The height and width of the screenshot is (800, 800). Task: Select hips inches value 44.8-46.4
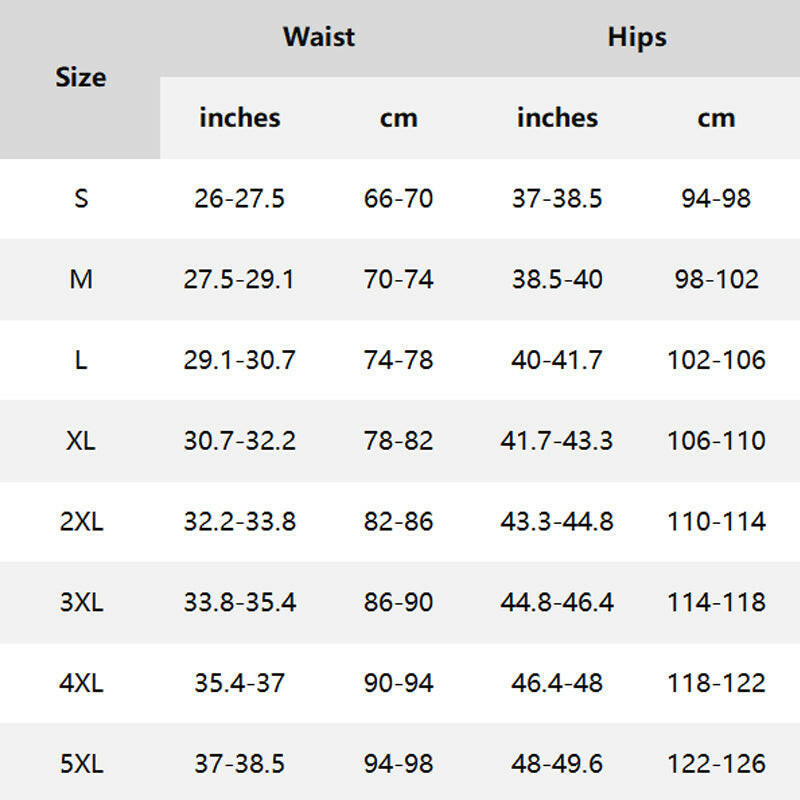(x=557, y=603)
